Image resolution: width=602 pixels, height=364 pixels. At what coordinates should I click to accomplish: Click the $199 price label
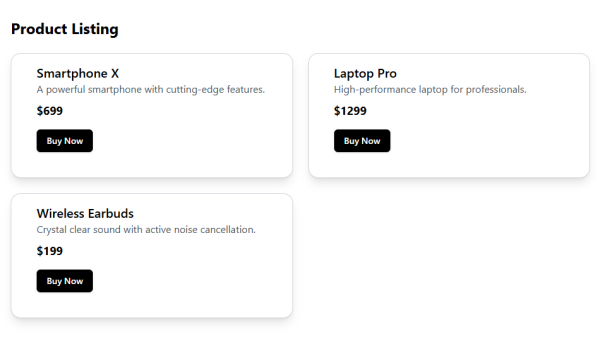click(x=50, y=251)
